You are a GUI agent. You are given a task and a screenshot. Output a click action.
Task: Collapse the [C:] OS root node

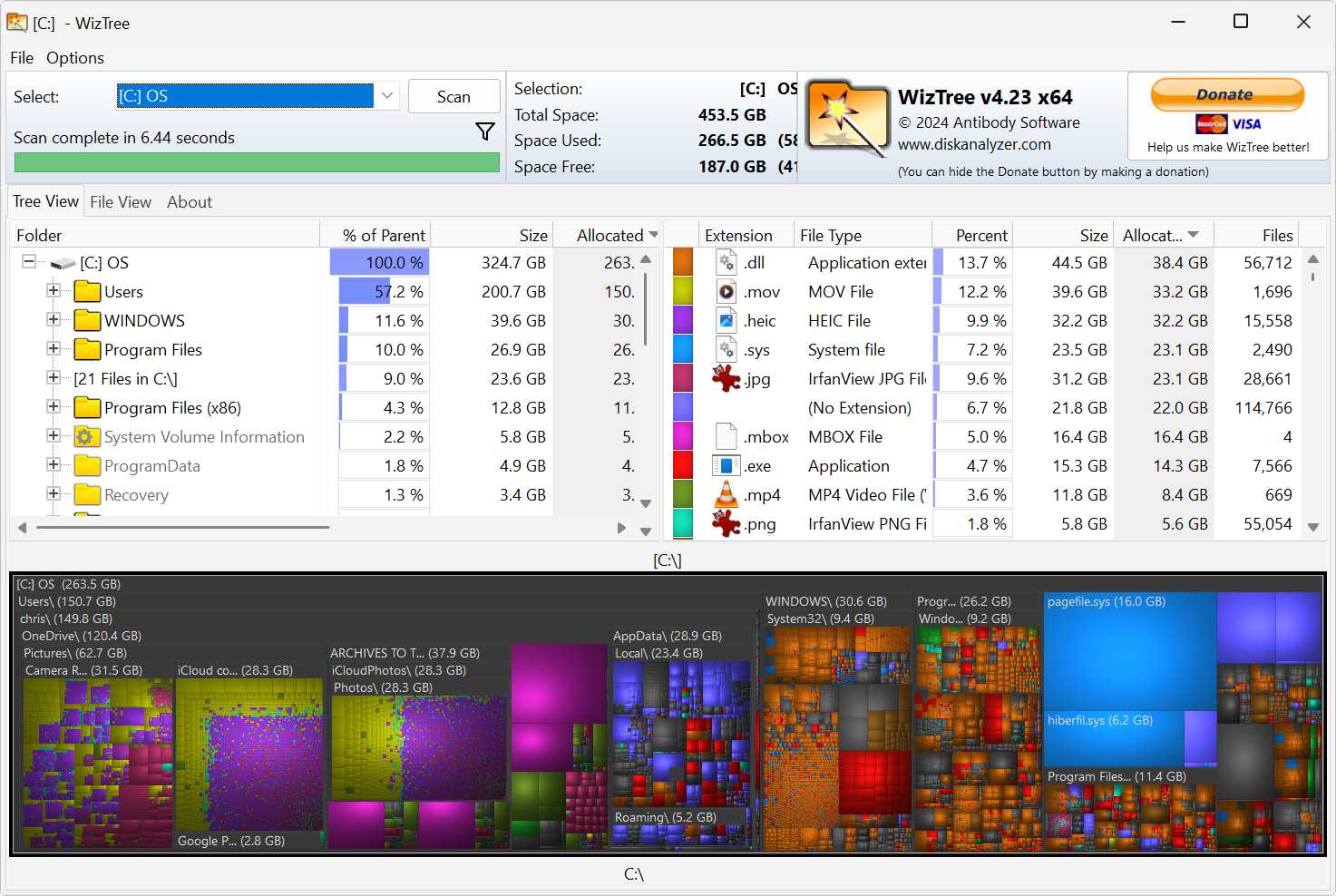(x=29, y=262)
